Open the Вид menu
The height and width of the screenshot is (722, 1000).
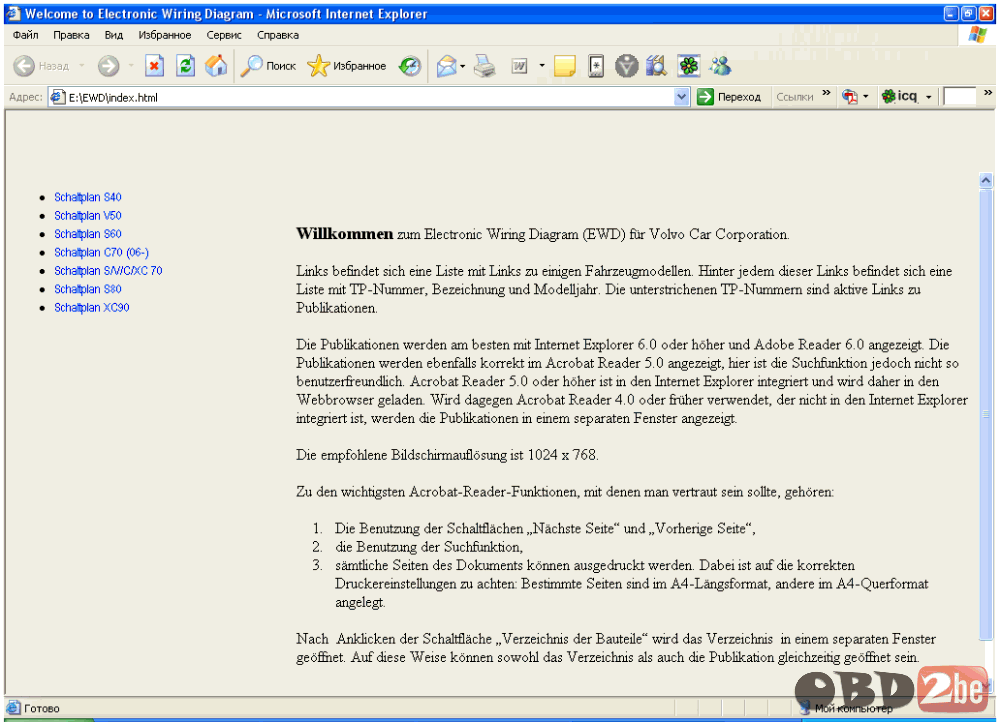pos(114,35)
